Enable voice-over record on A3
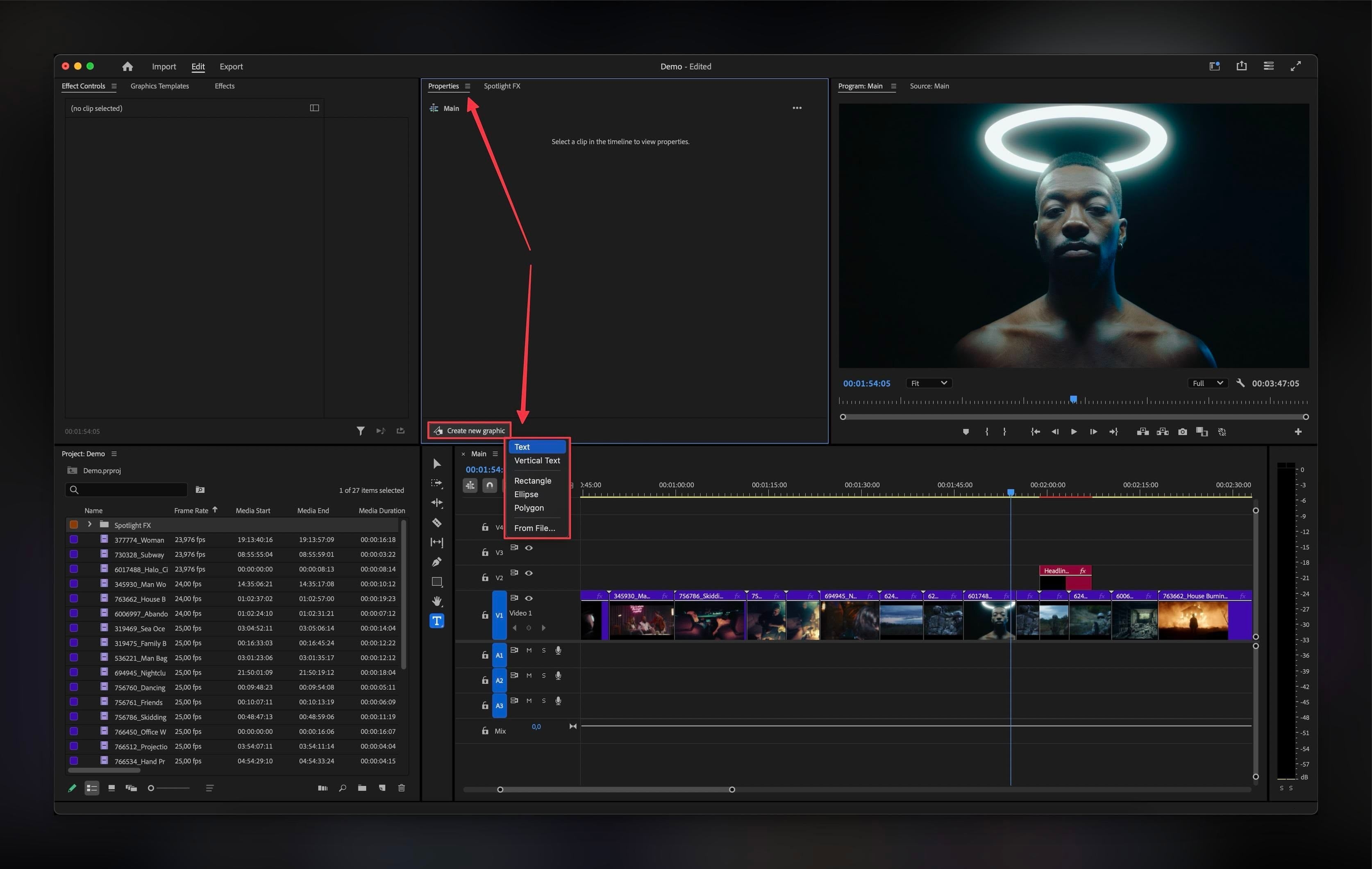Image resolution: width=1372 pixels, height=869 pixels. pyautogui.click(x=559, y=701)
